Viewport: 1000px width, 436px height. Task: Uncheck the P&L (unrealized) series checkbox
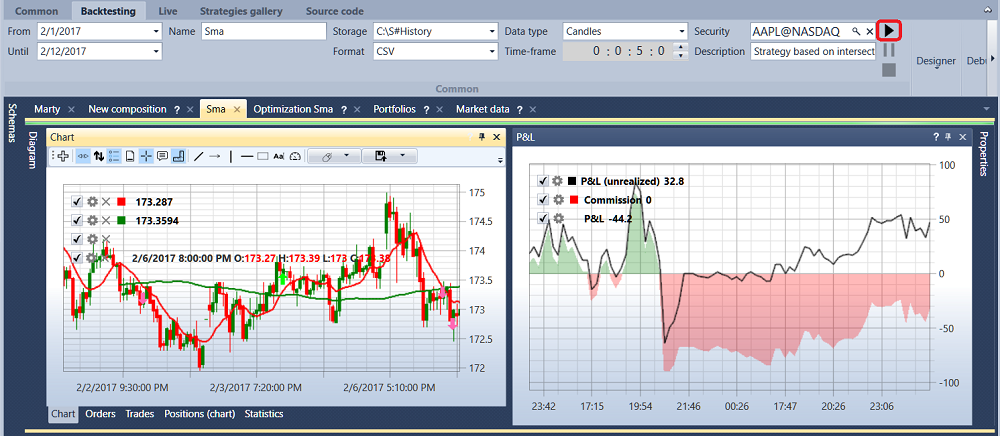[x=543, y=181]
